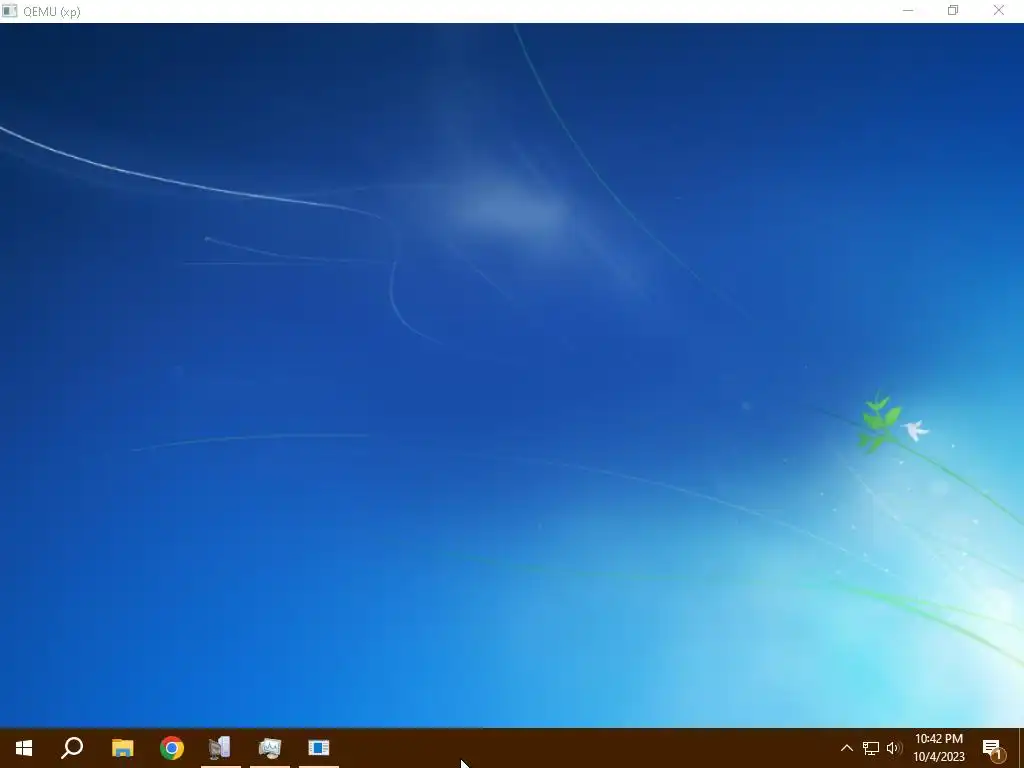Viewport: 1024px width, 768px height.
Task: Open the network status tray icon
Action: [x=871, y=748]
